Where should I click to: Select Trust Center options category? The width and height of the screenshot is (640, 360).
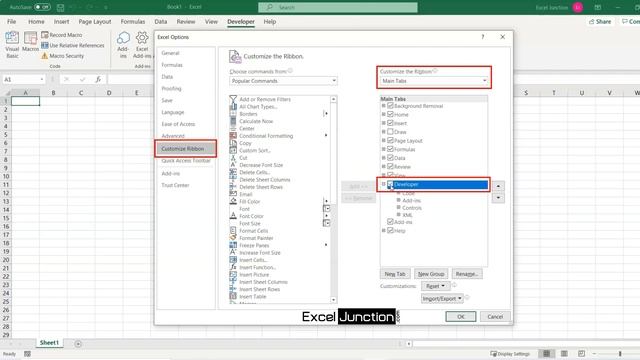coord(175,185)
